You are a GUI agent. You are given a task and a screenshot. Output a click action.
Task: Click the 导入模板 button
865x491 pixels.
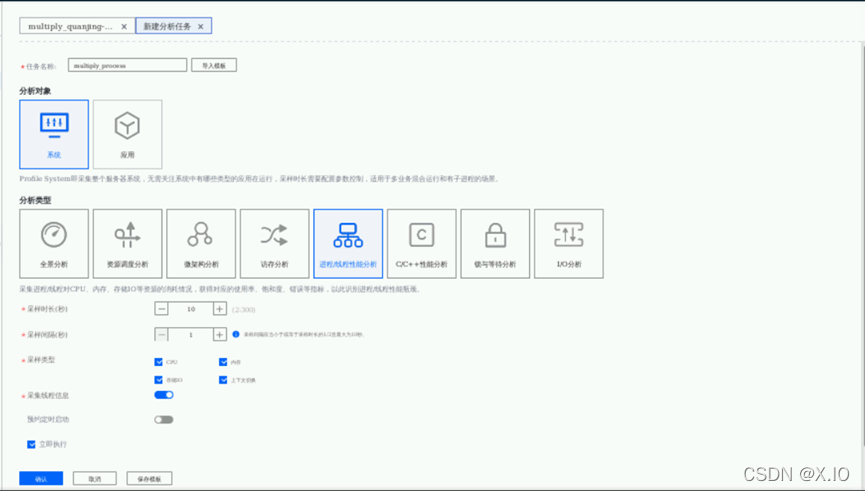coord(214,65)
